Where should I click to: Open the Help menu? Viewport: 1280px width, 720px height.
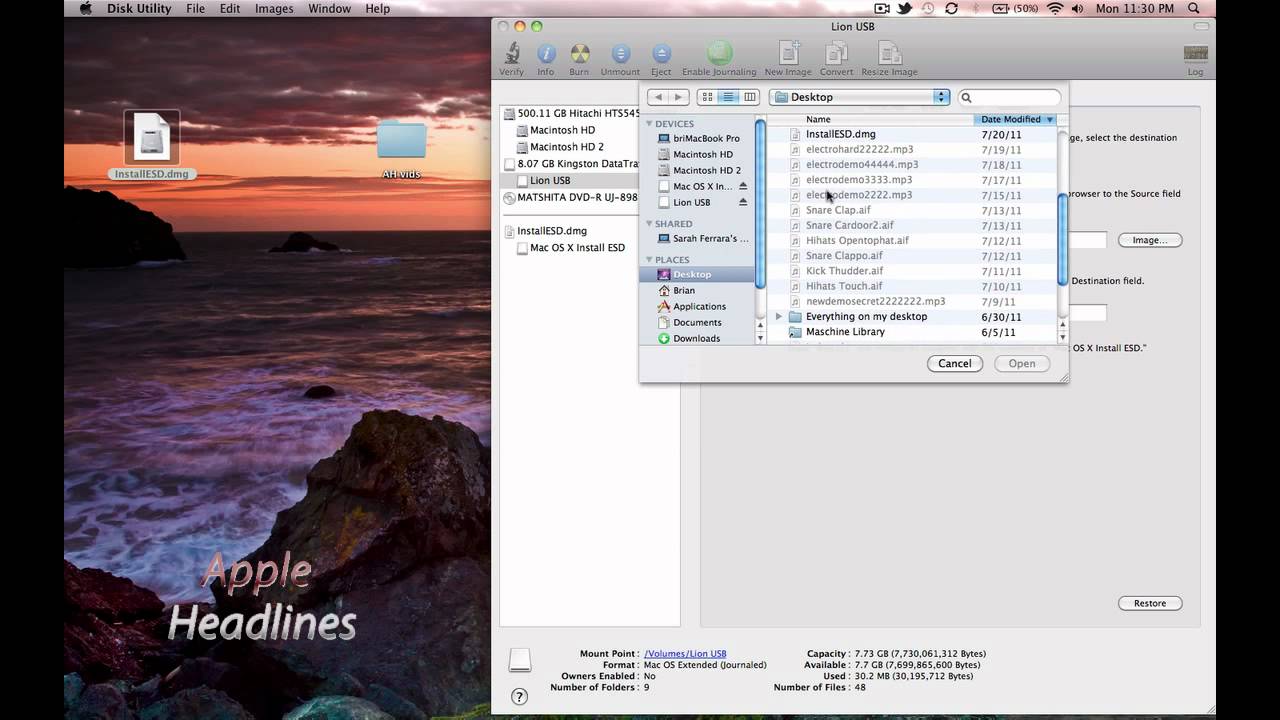(377, 9)
